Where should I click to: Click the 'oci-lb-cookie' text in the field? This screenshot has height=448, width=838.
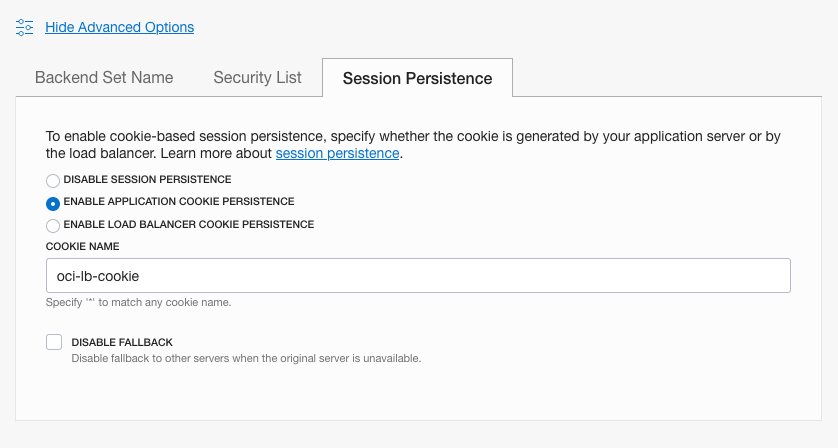(98, 276)
